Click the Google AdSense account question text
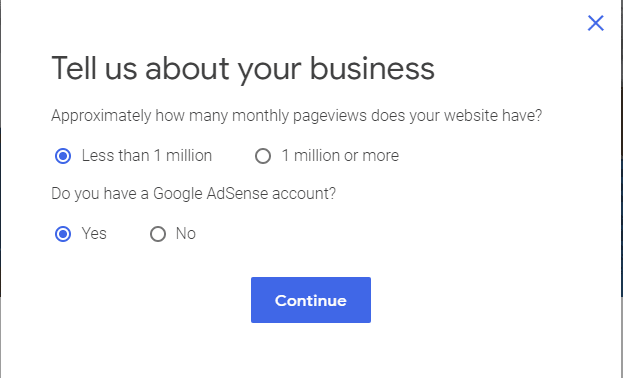This screenshot has height=378, width=623. pos(193,194)
